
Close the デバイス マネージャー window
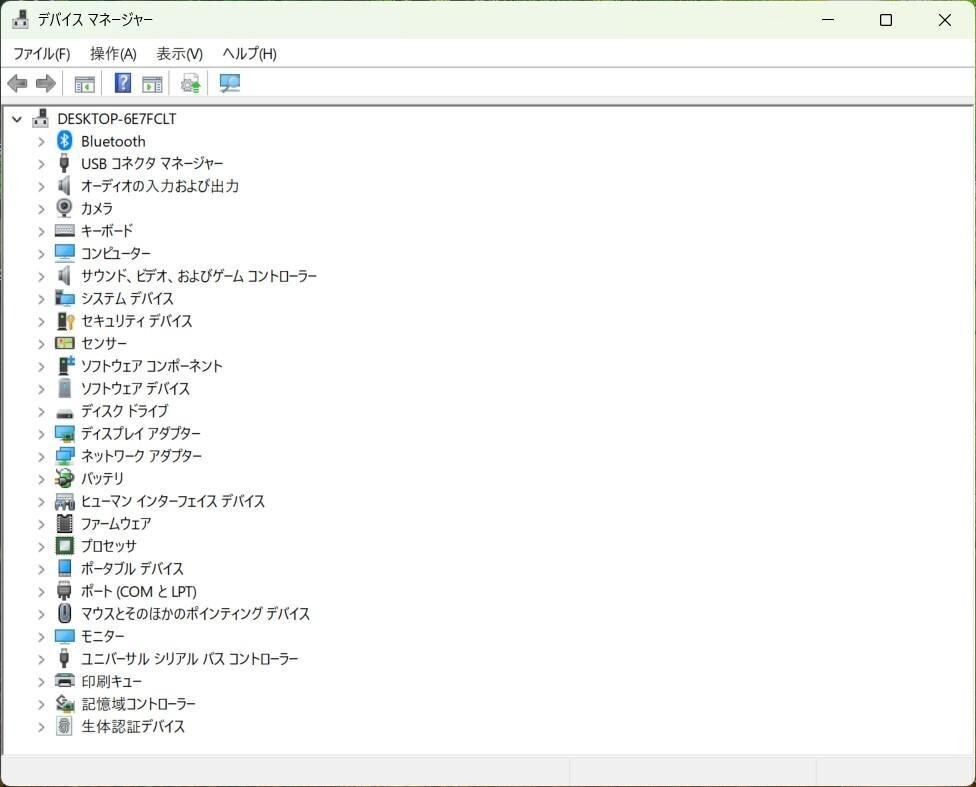pyautogui.click(x=944, y=20)
